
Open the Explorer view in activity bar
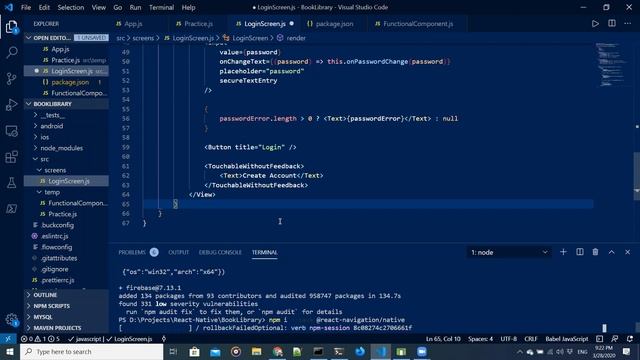coord(11,27)
